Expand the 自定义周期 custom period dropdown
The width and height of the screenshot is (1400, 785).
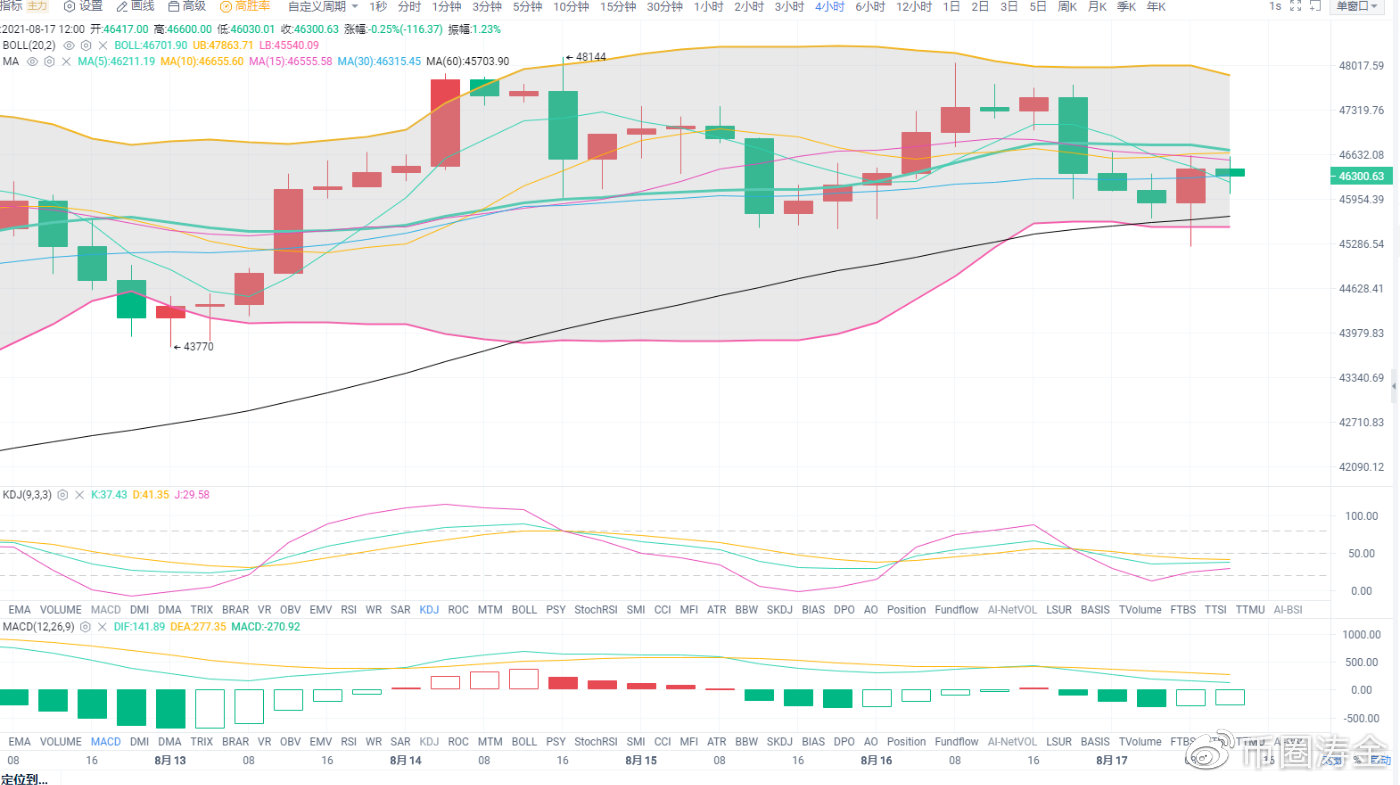tap(323, 6)
